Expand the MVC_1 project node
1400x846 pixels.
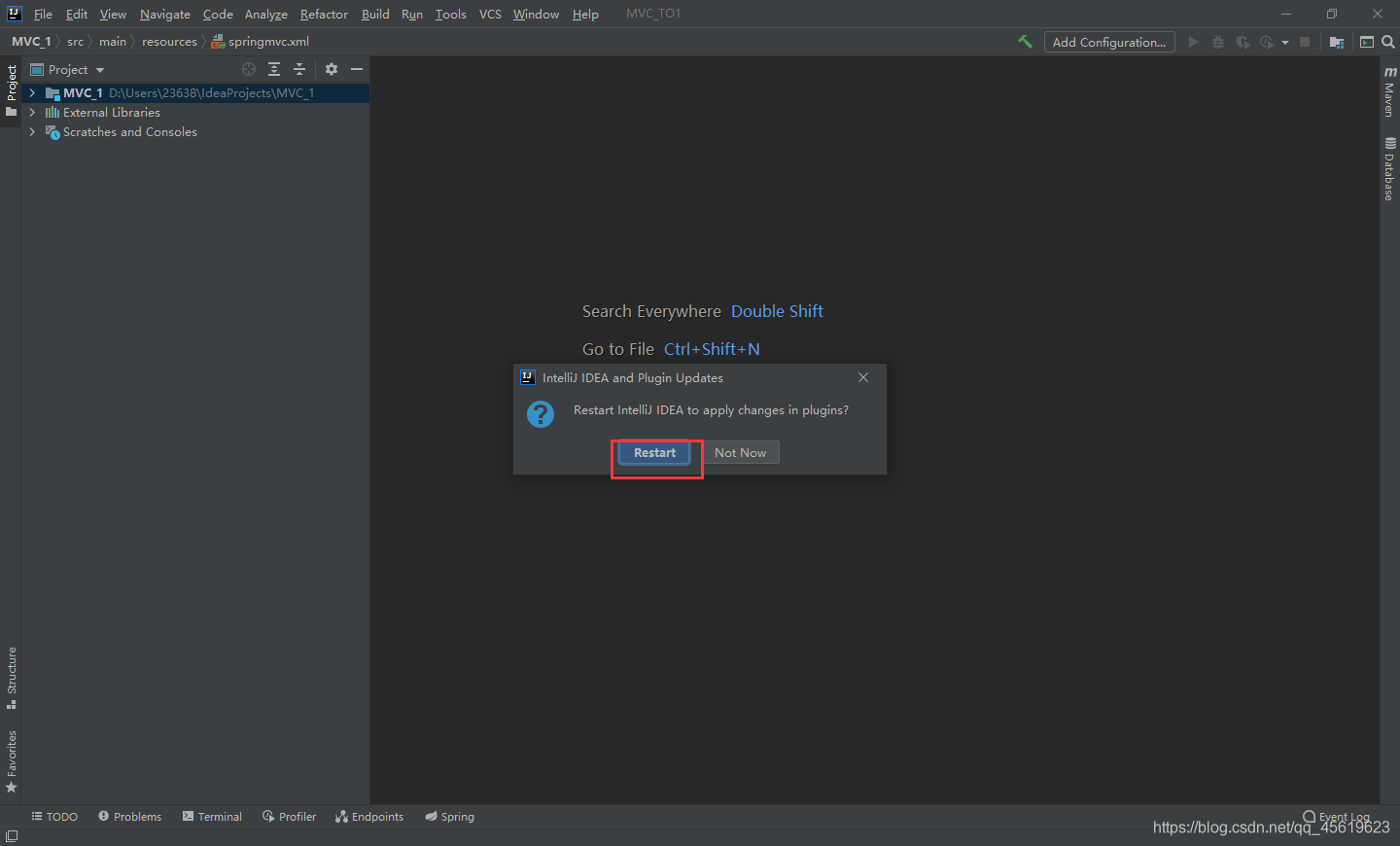coord(32,93)
